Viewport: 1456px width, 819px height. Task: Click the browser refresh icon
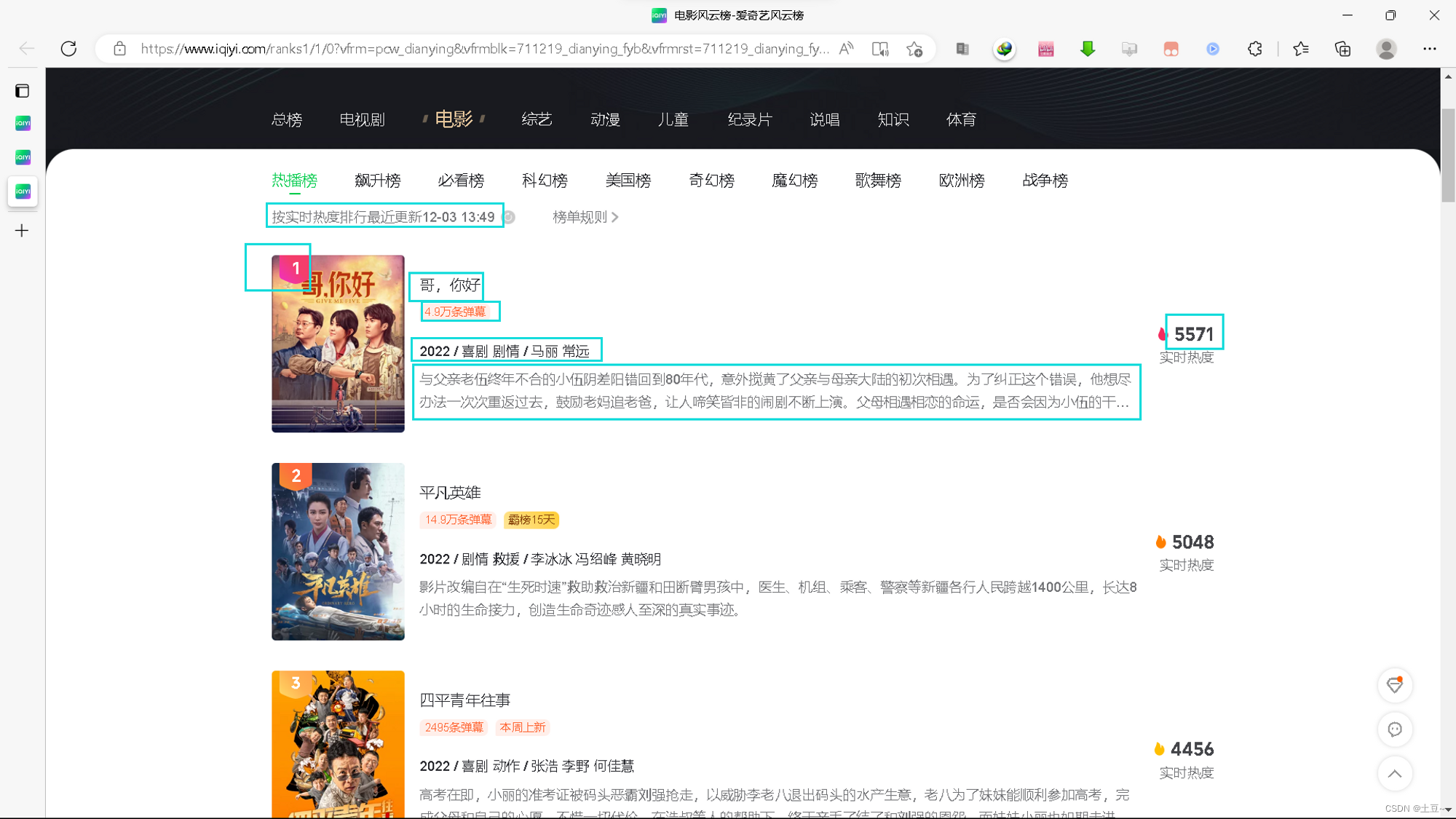(x=68, y=49)
